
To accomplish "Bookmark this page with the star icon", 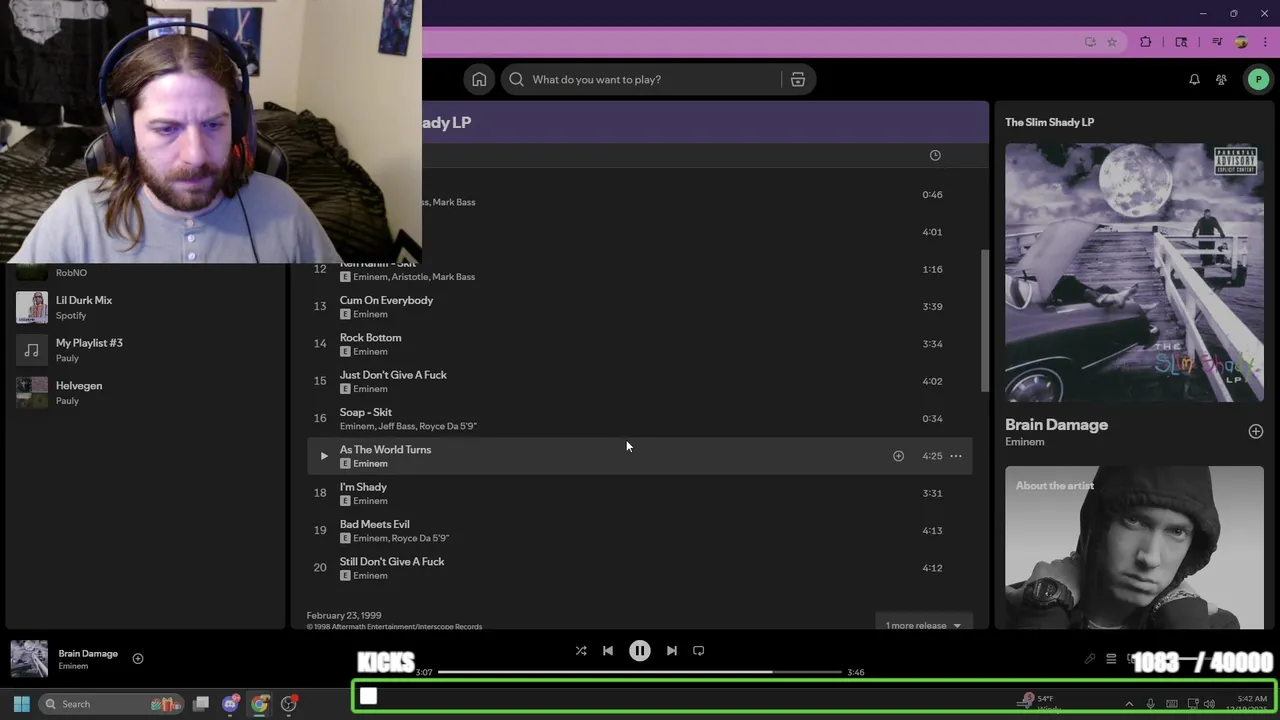I will 1112,42.
